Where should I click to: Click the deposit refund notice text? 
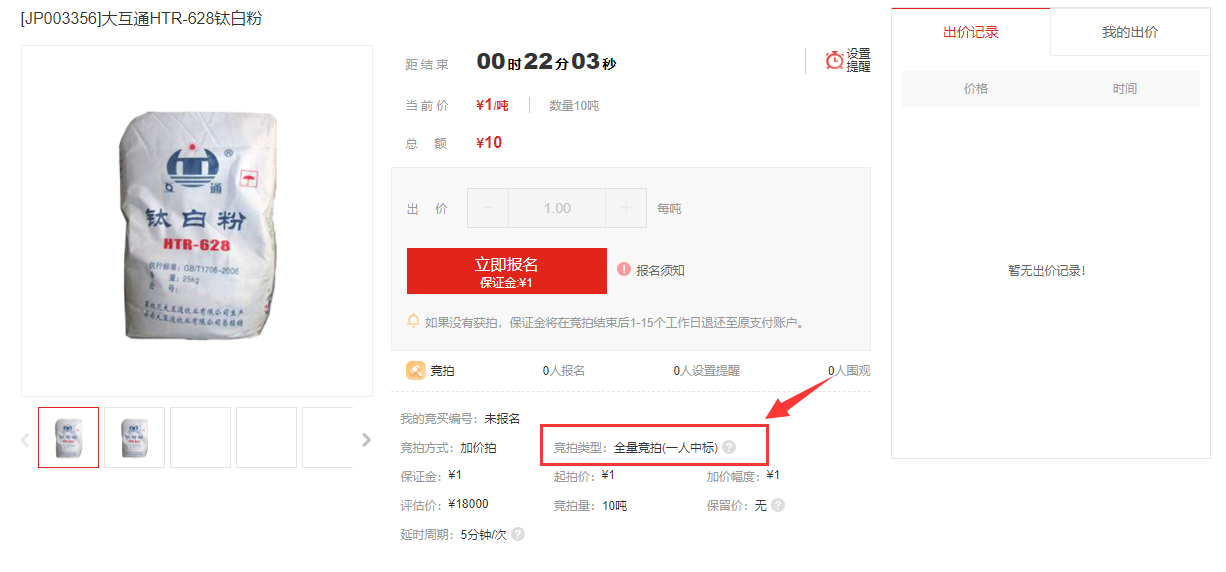click(x=615, y=323)
